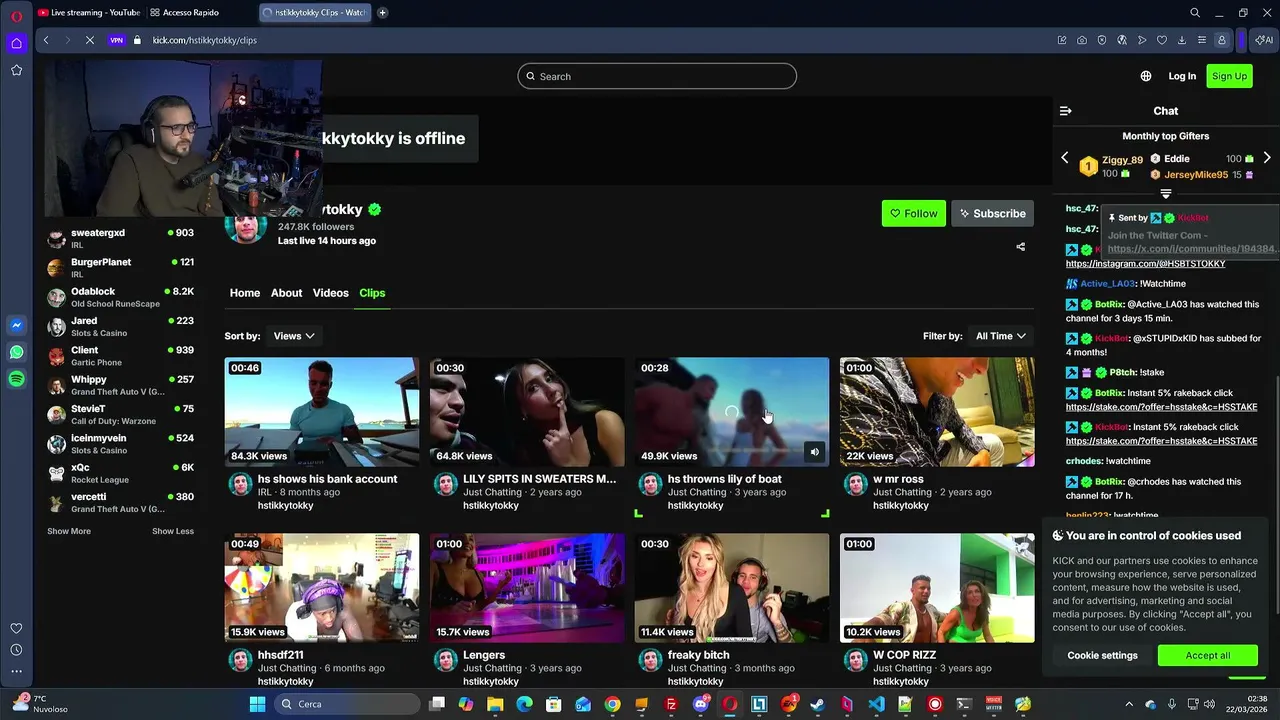
Task: Open the w mr ross clip thumbnail
Action: (x=937, y=412)
